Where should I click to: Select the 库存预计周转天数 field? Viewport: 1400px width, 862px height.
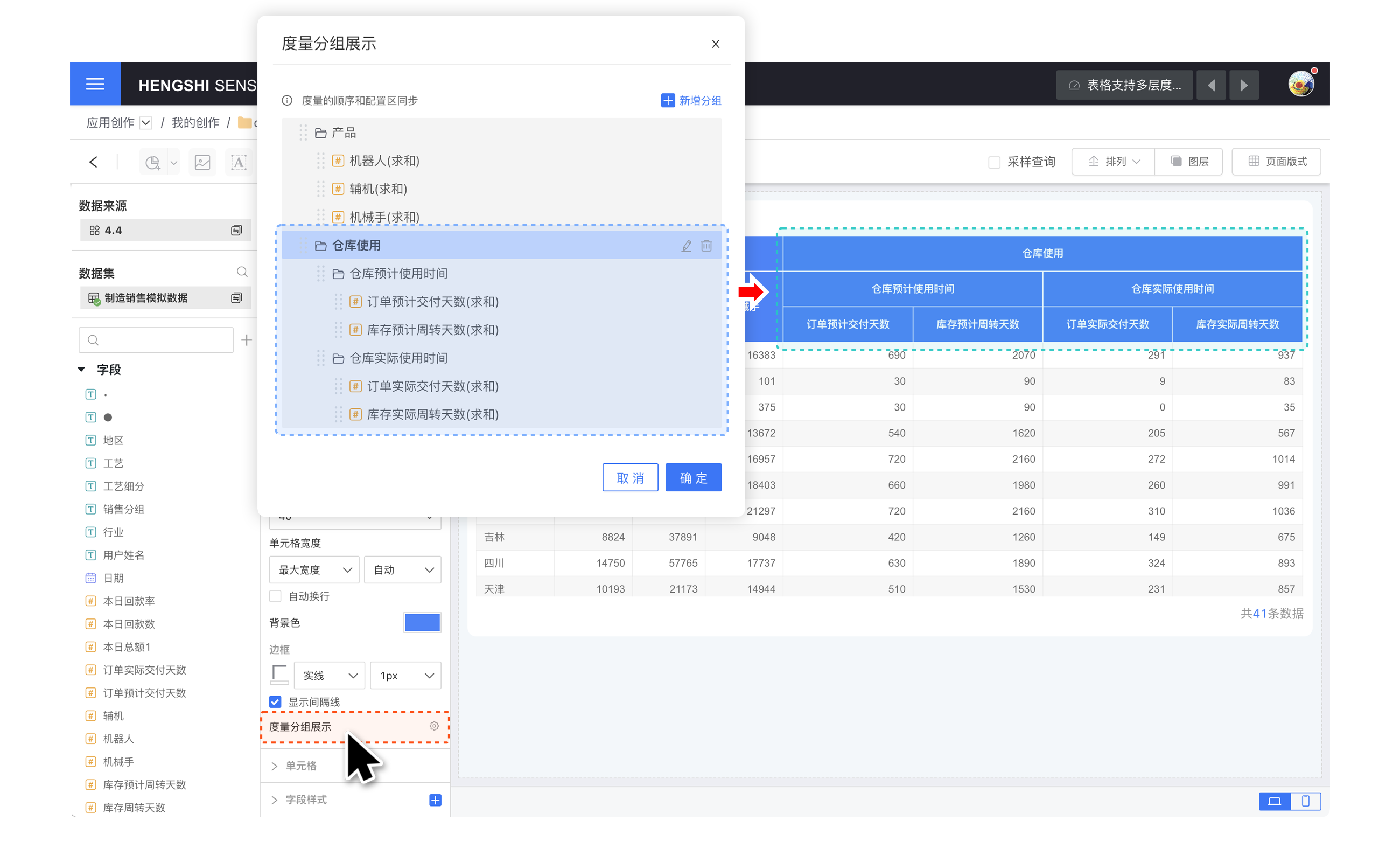click(144, 784)
